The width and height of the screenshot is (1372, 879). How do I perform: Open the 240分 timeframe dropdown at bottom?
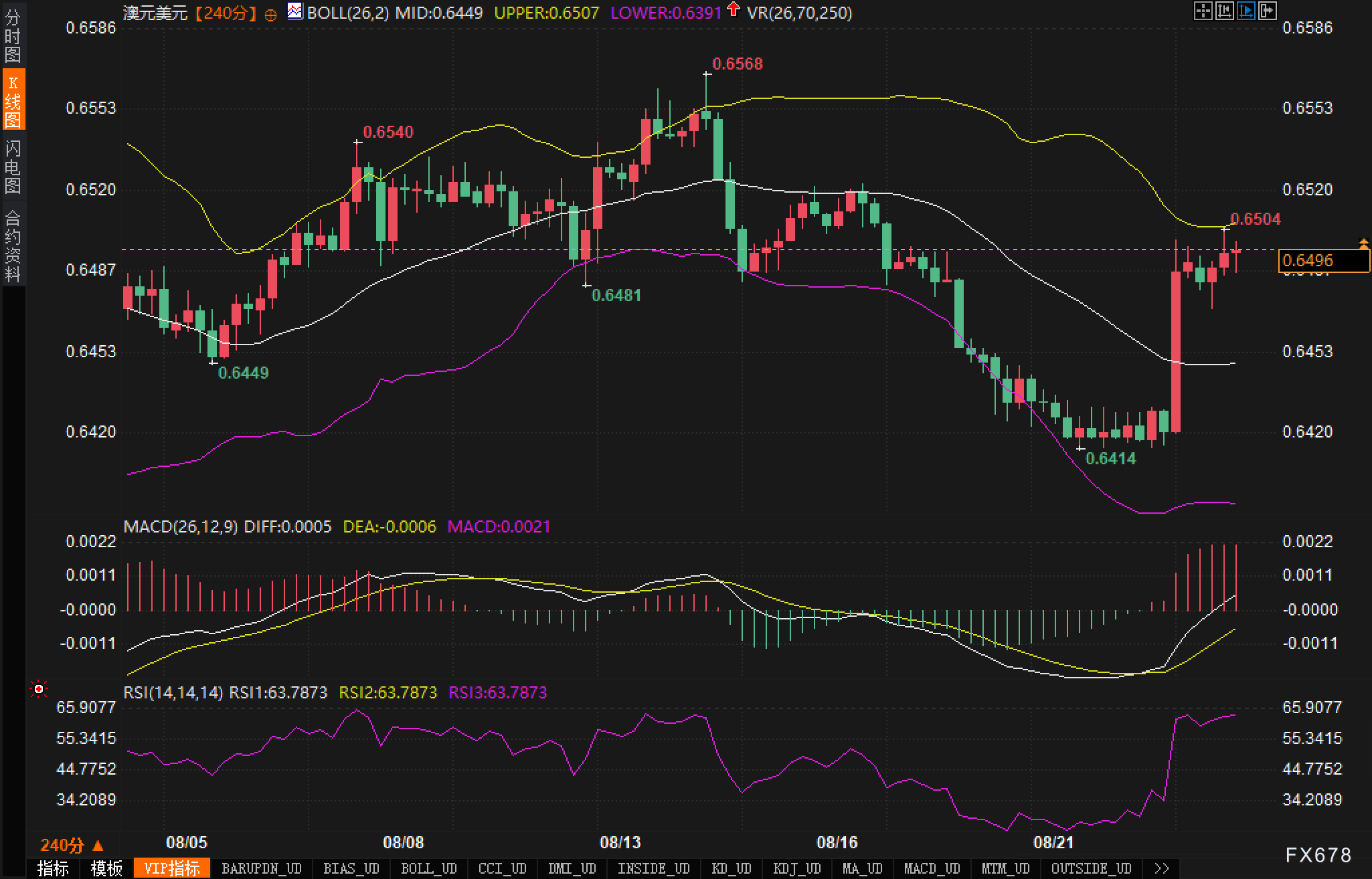pos(72,845)
